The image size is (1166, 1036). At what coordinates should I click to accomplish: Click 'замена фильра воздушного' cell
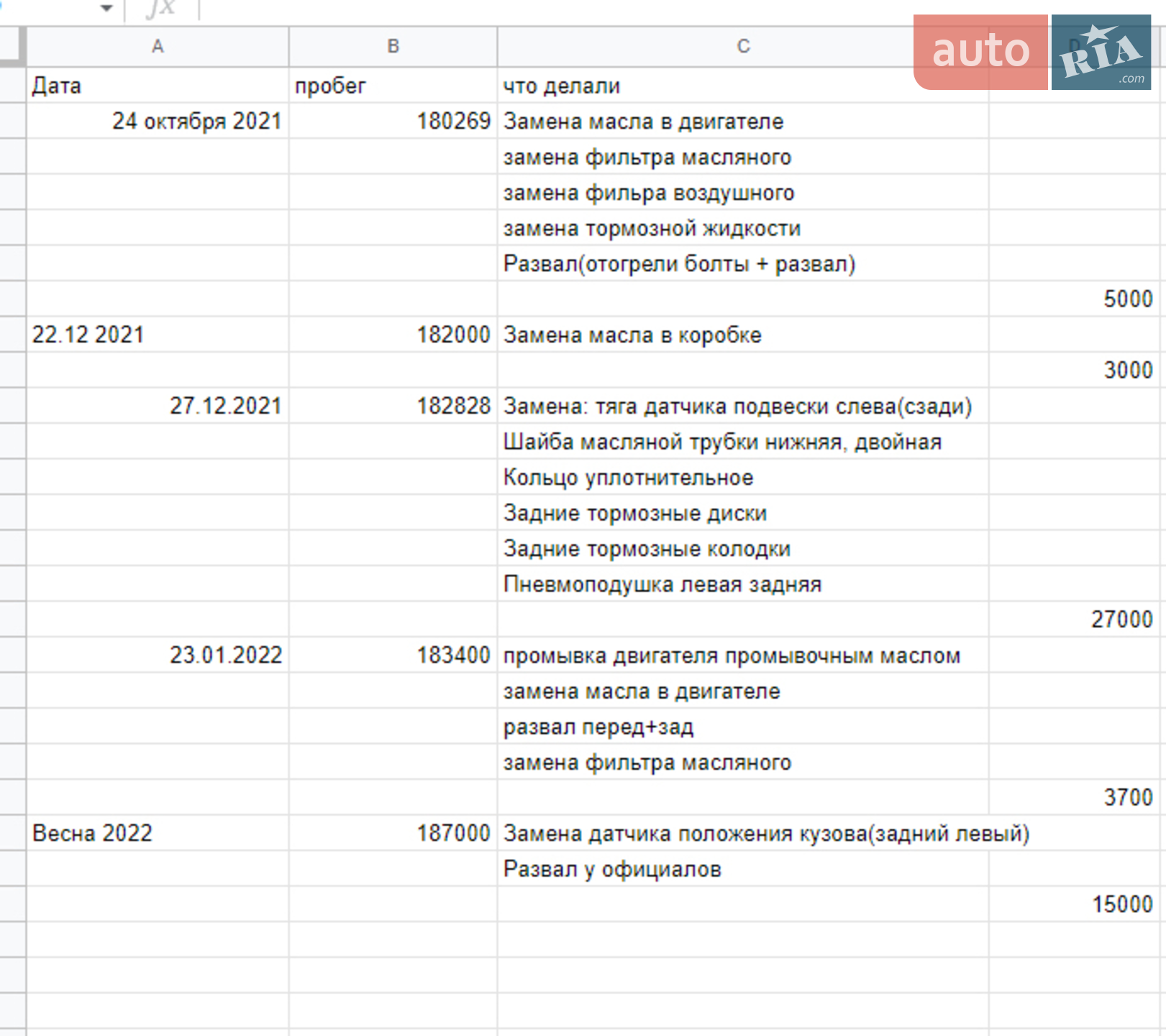[743, 192]
